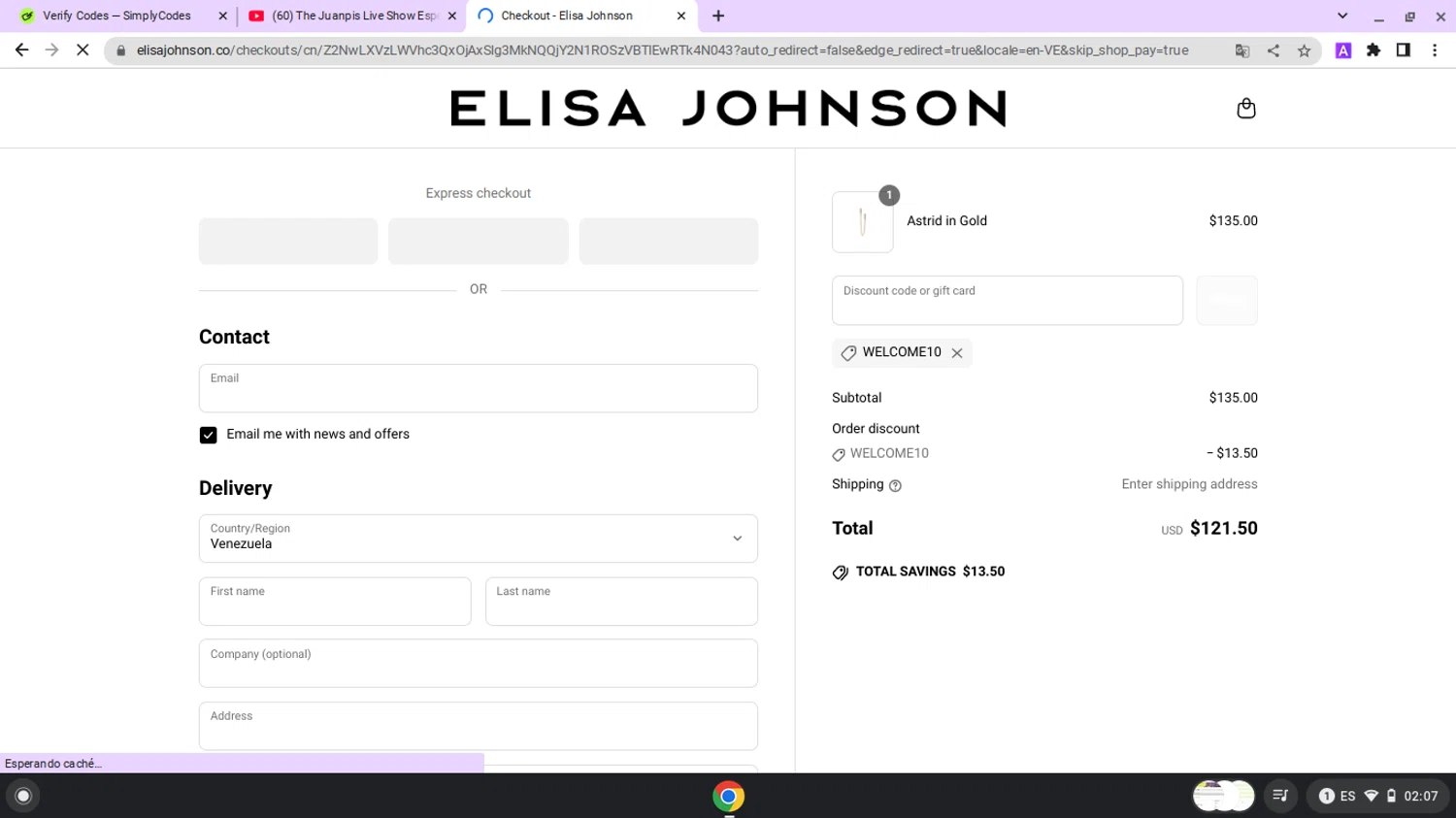Click the Subtotal $135.00 value
This screenshot has width=1456, height=818.
pyautogui.click(x=1233, y=398)
